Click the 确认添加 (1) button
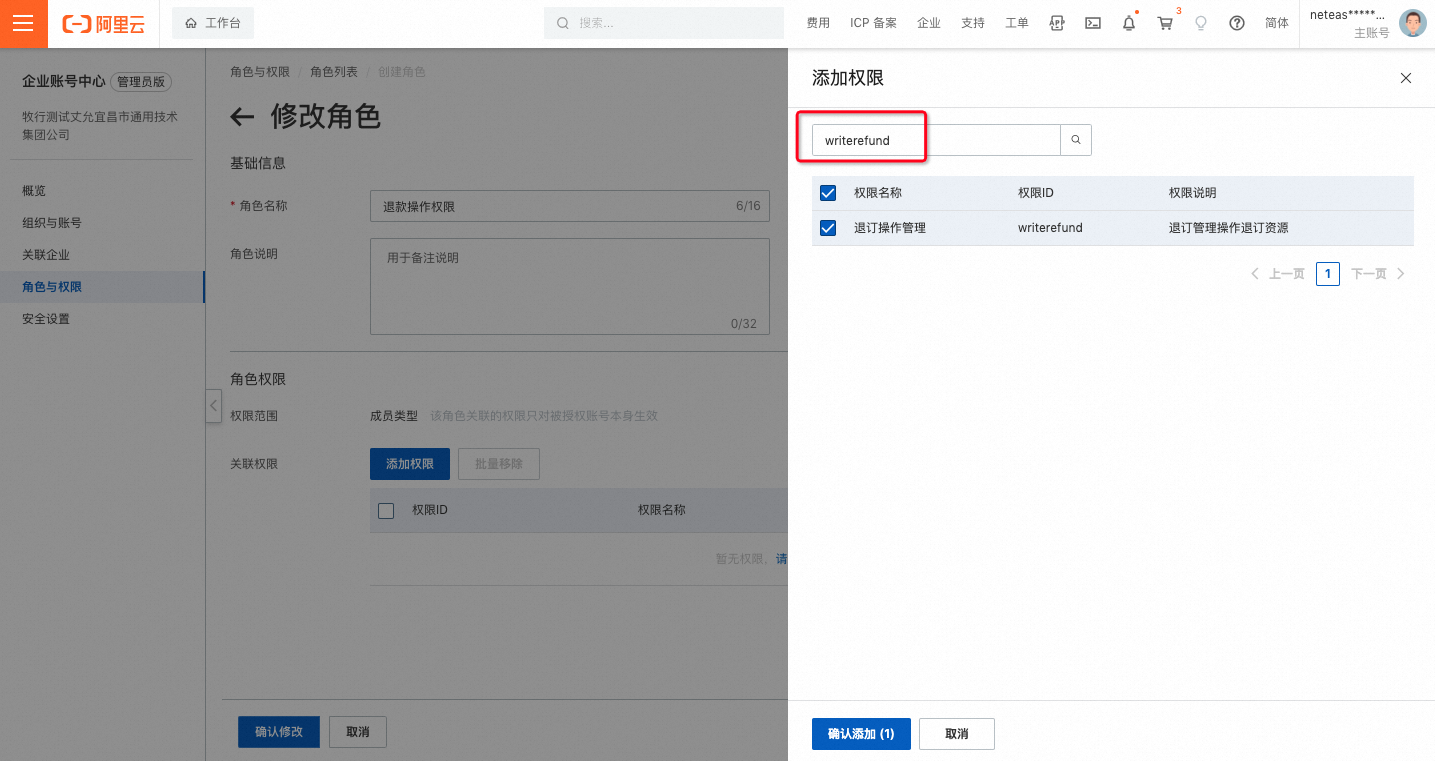This screenshot has width=1435, height=761. click(861, 734)
